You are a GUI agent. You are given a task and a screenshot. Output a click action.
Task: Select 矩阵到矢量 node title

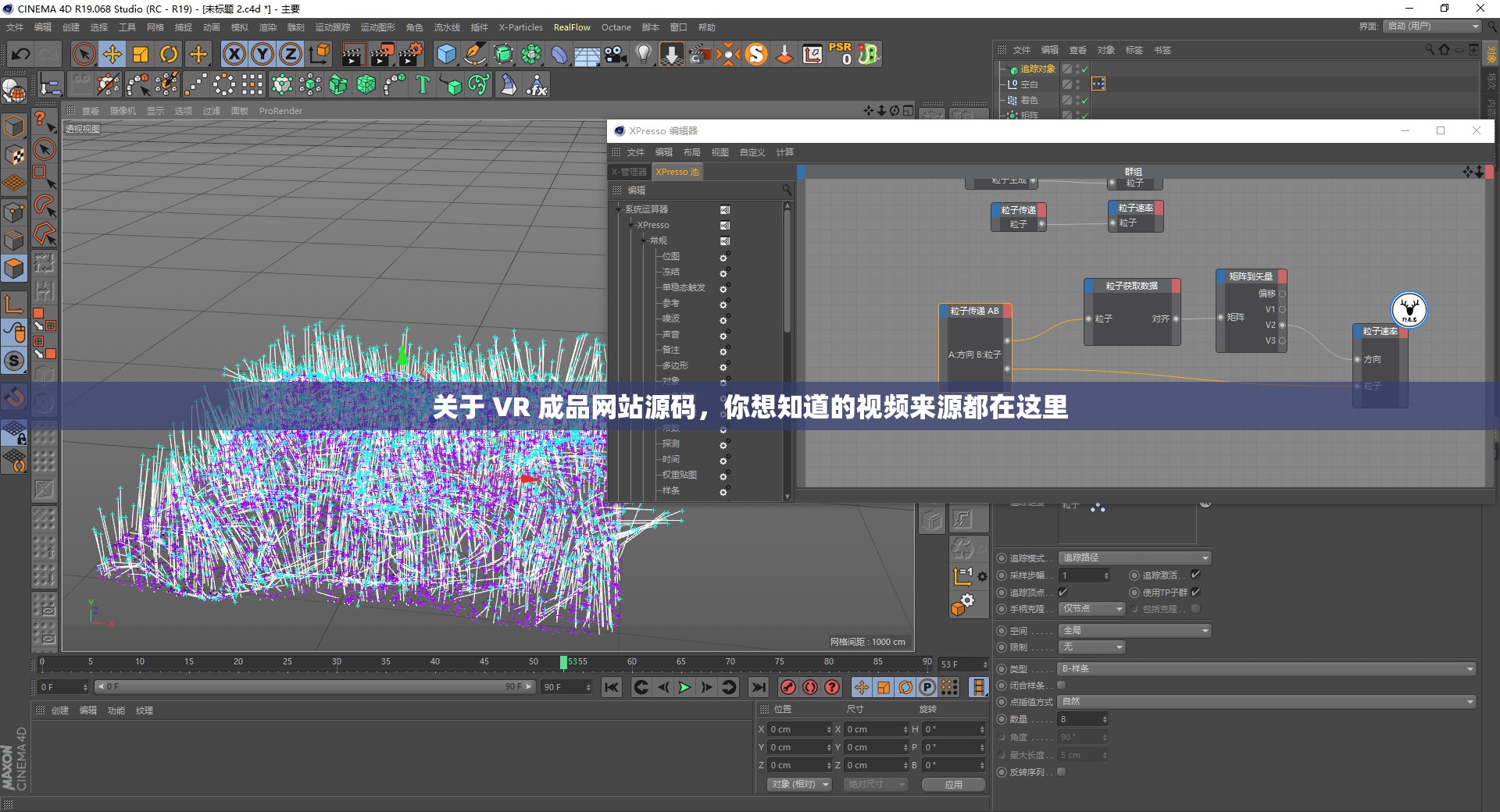point(1251,276)
